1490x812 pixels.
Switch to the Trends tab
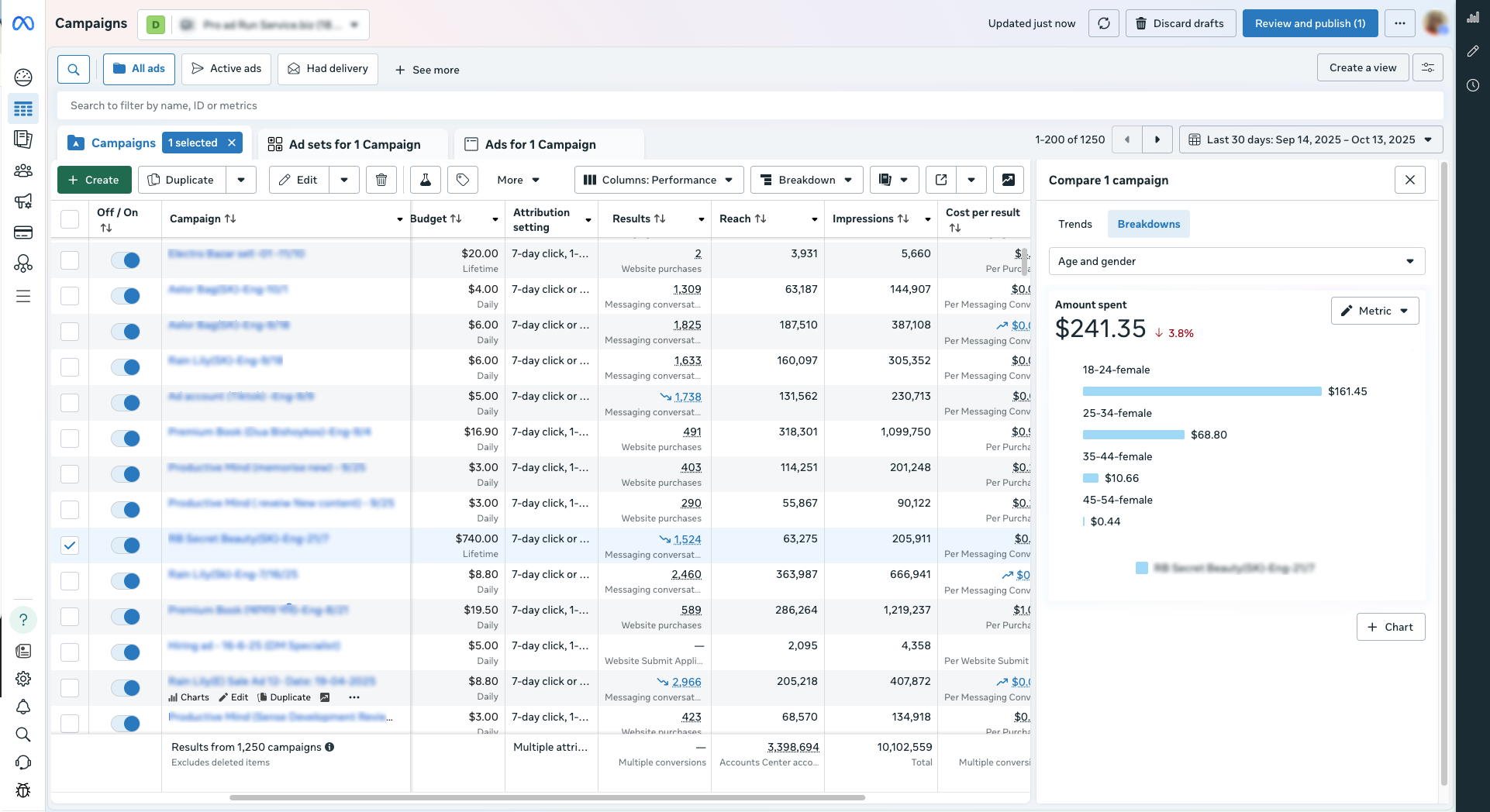pos(1074,224)
